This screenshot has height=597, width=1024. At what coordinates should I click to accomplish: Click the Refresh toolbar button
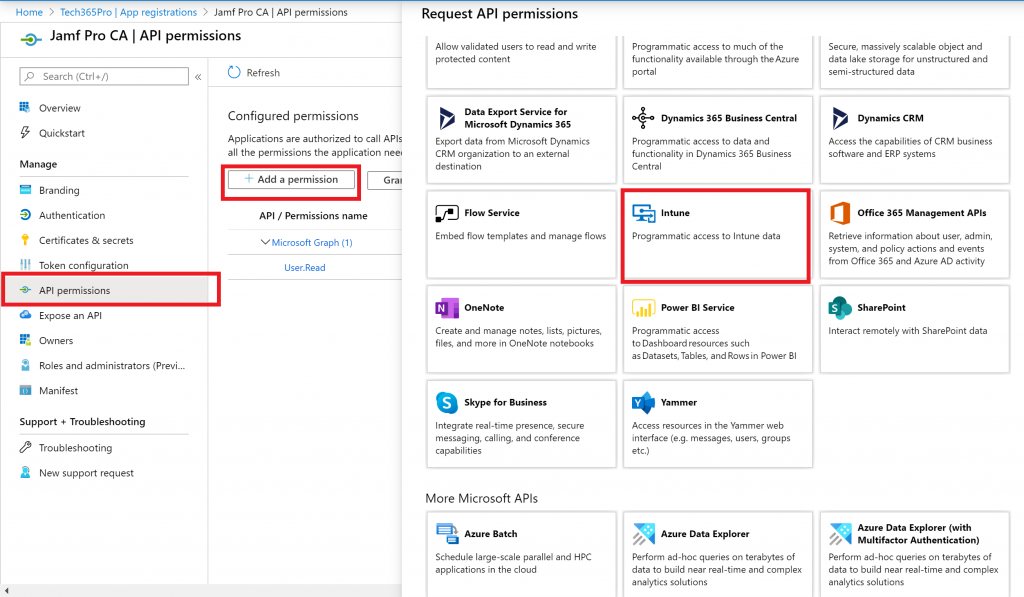coord(254,73)
